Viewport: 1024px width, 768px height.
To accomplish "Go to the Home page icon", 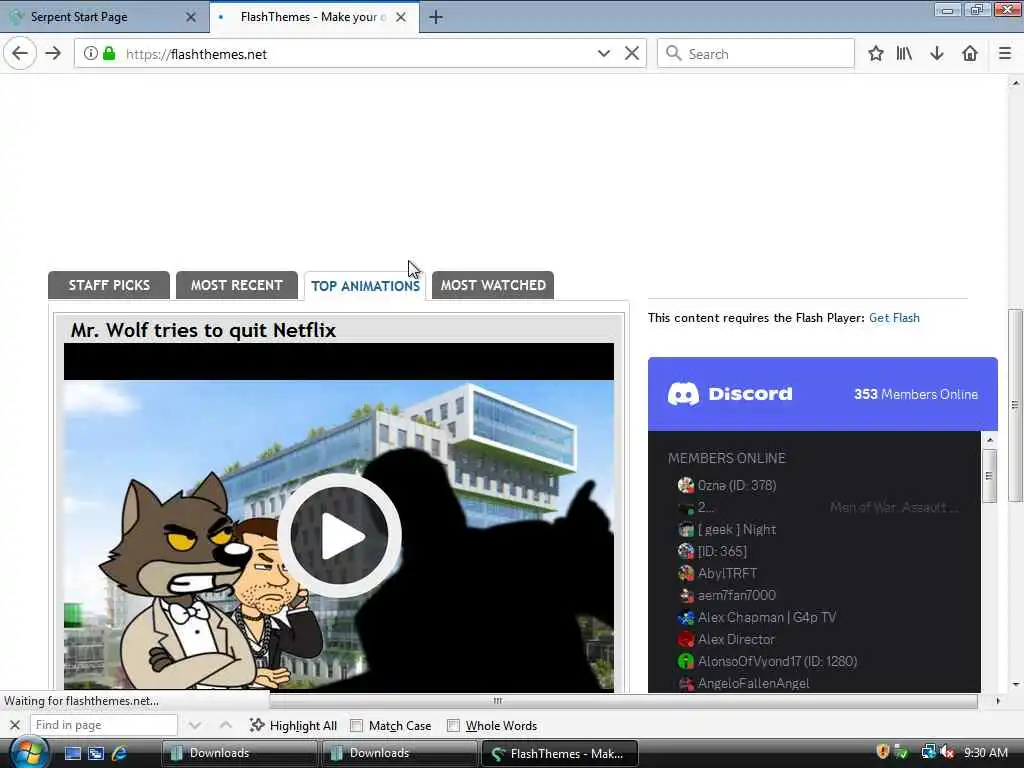I will point(970,54).
